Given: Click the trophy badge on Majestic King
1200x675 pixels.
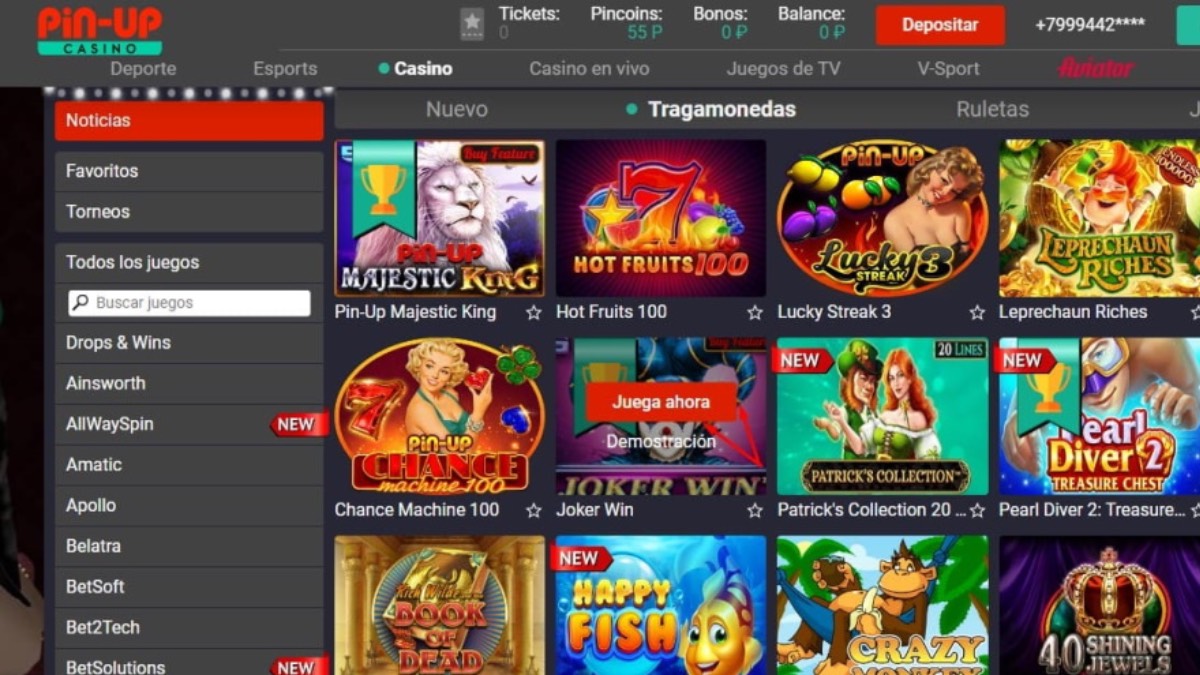Looking at the screenshot, I should (383, 188).
